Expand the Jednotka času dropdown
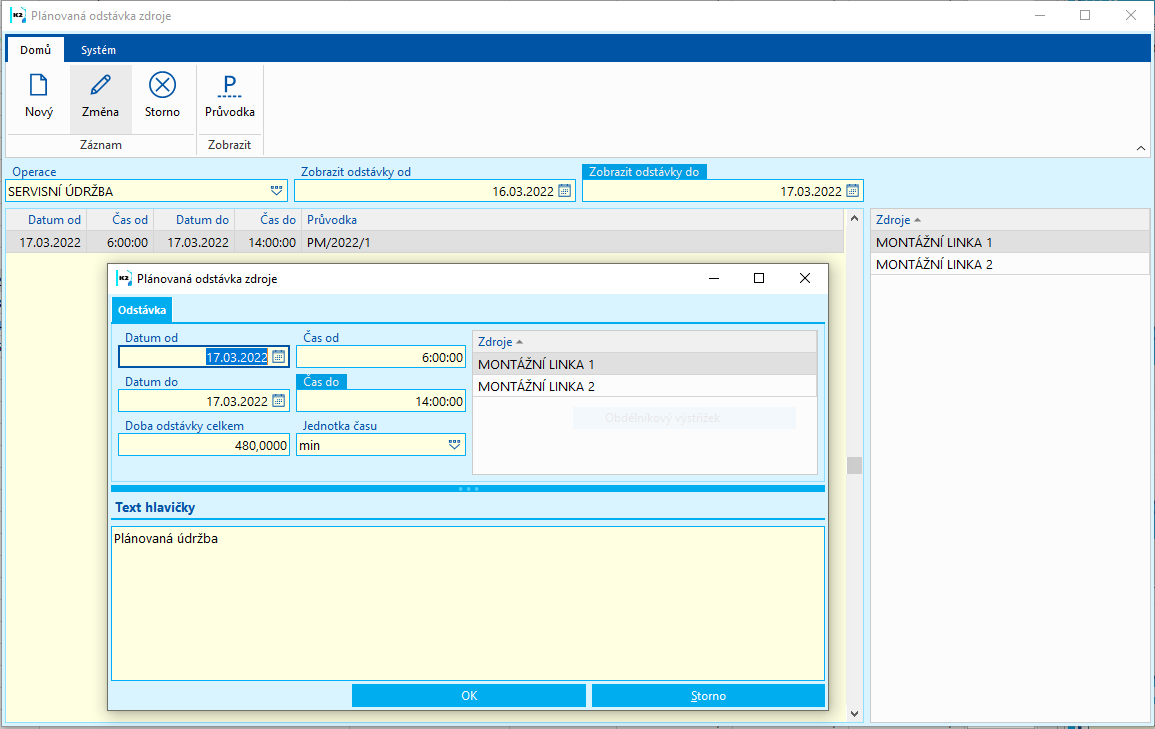Screen dimensions: 1155x729 454,445
